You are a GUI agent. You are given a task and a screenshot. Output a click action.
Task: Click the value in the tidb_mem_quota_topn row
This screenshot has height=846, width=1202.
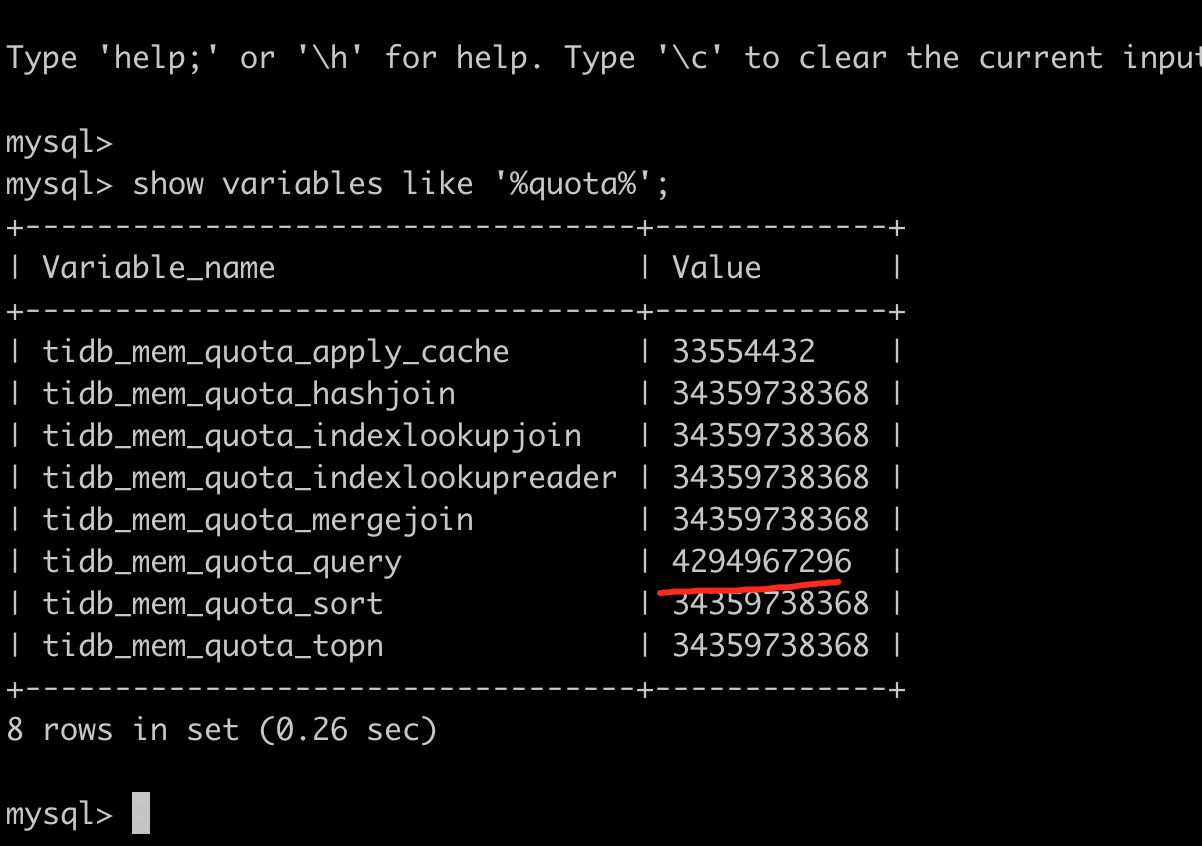click(770, 646)
